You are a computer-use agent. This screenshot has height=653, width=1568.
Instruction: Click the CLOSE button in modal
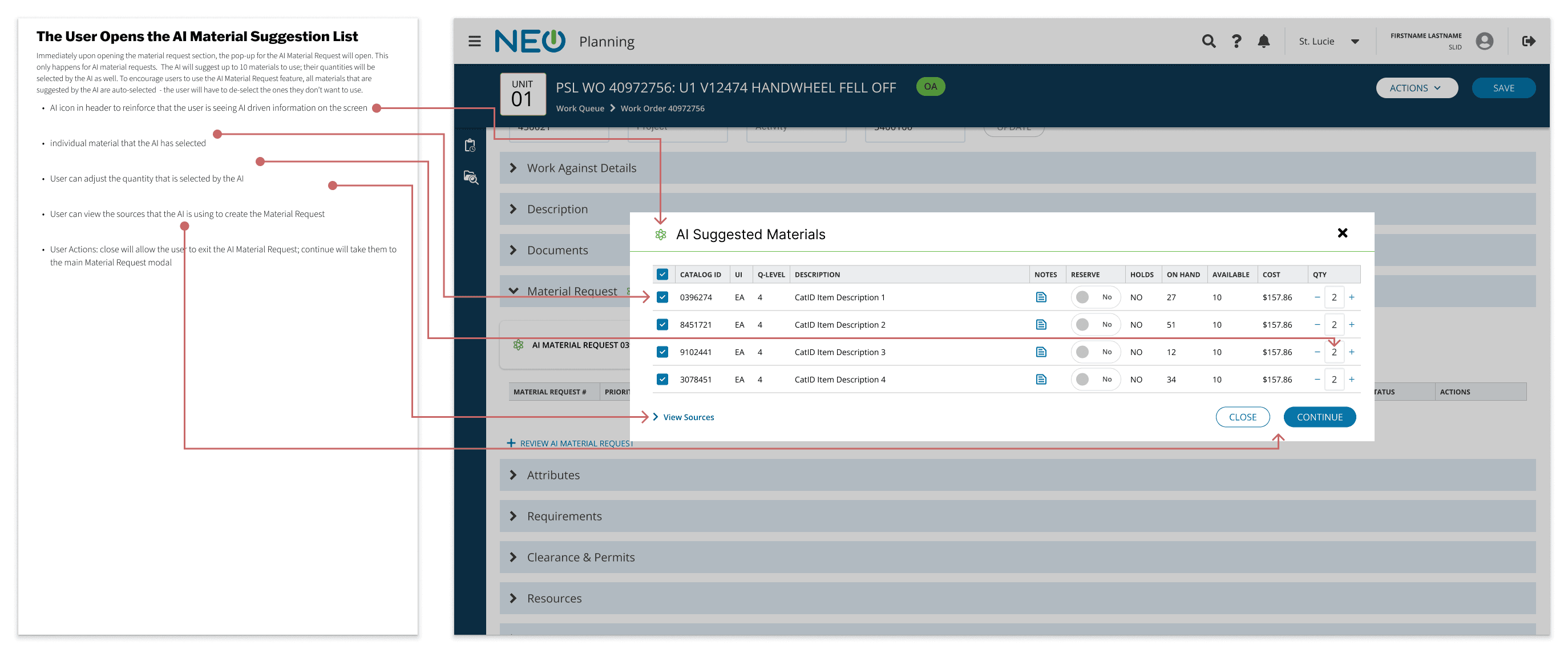coord(1242,417)
